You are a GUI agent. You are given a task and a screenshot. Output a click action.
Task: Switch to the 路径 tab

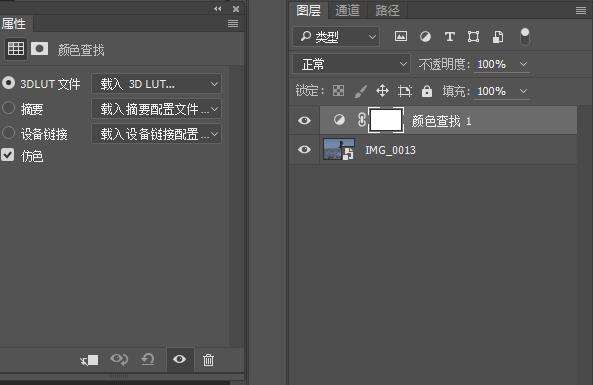[387, 10]
